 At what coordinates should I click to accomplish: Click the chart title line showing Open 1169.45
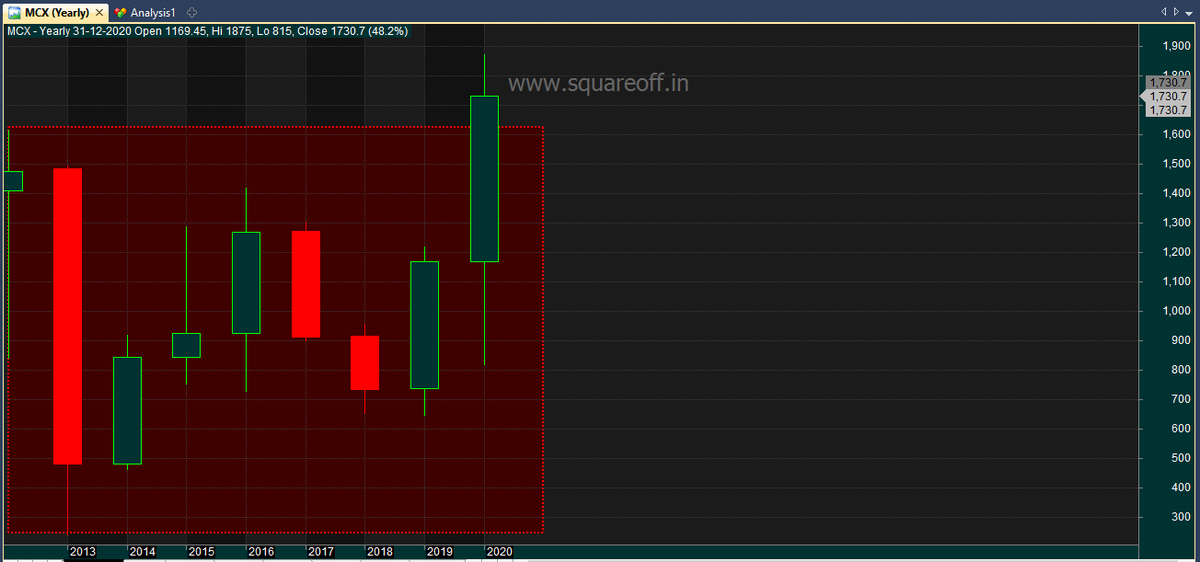point(208,31)
